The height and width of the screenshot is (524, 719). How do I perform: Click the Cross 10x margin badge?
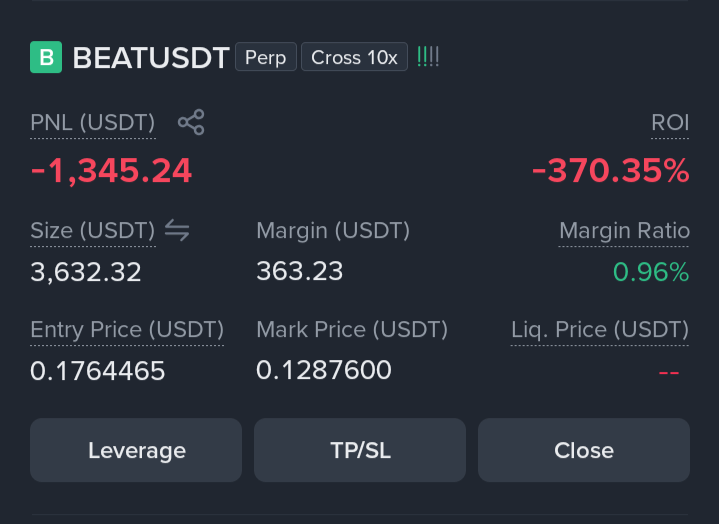[x=354, y=57]
